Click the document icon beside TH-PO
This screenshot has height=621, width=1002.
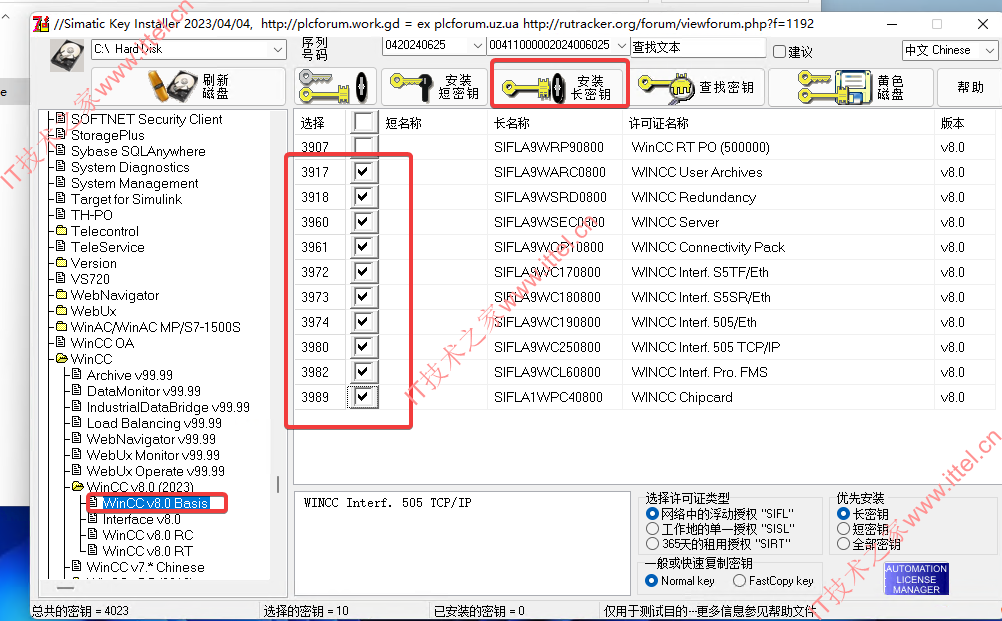[x=61, y=214]
